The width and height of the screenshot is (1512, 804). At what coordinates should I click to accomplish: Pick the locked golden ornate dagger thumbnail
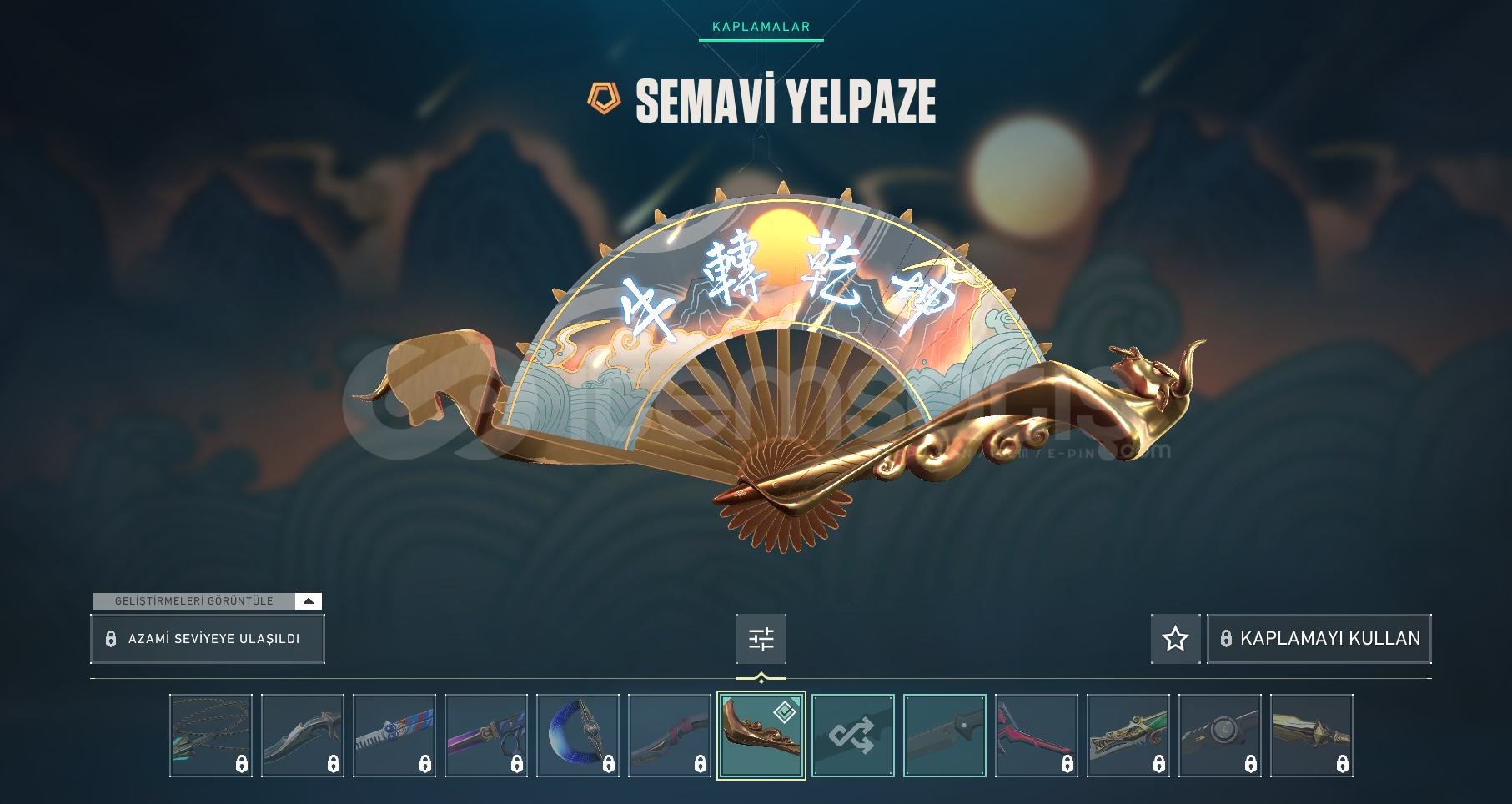[1312, 736]
